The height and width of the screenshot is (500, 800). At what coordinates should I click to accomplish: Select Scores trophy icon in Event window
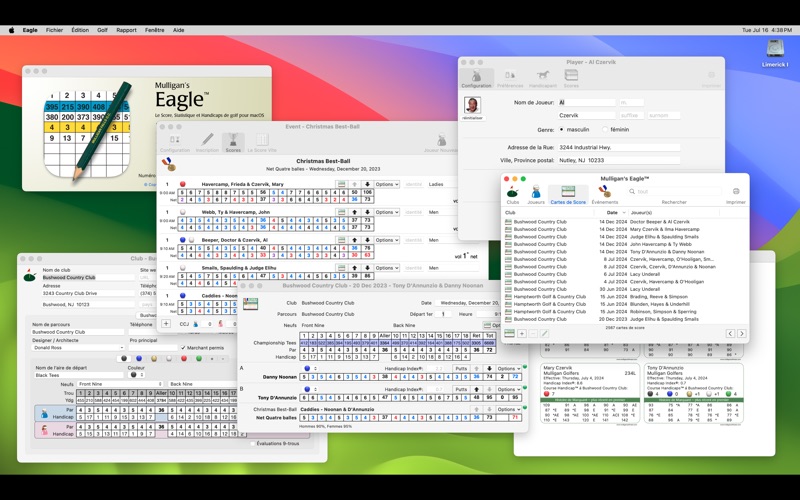233,143
